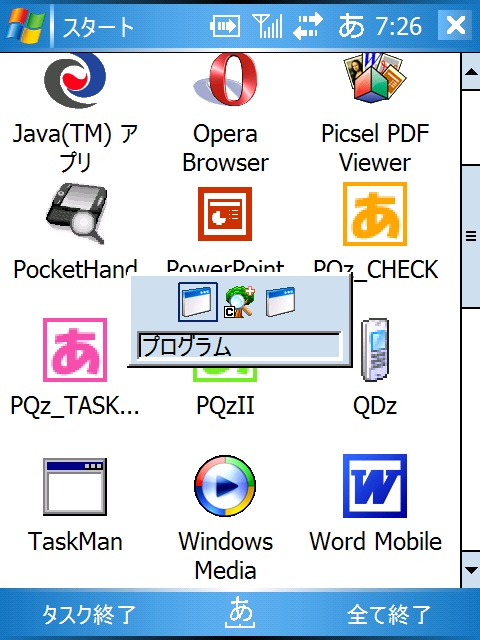Click the あ input mode indicator in title bar
The image size is (480, 640).
351,26
